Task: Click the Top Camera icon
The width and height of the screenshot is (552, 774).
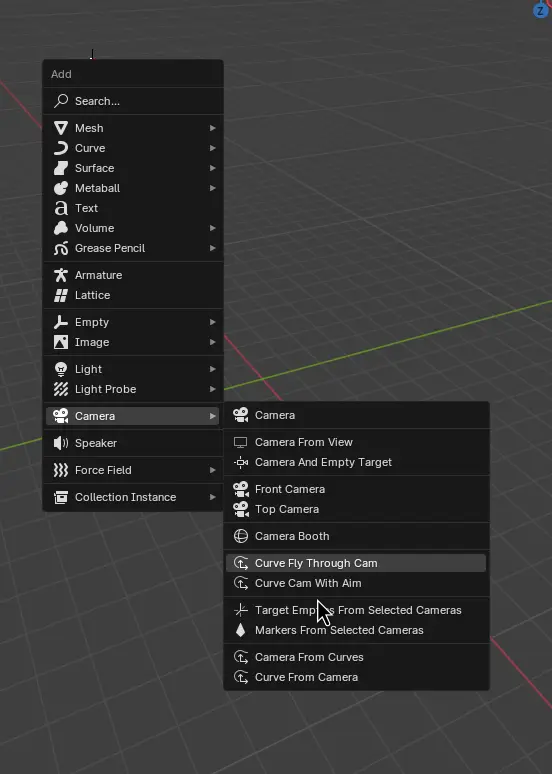Action: point(240,509)
